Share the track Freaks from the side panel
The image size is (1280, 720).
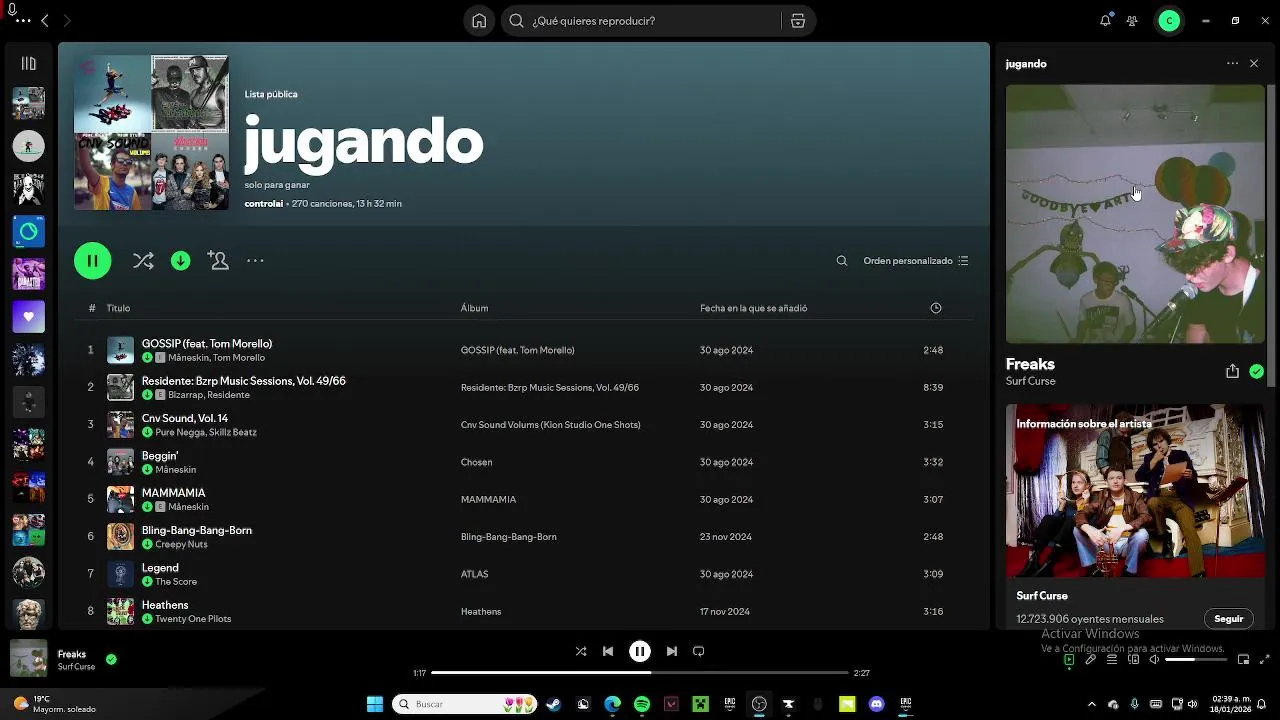pos(1232,371)
